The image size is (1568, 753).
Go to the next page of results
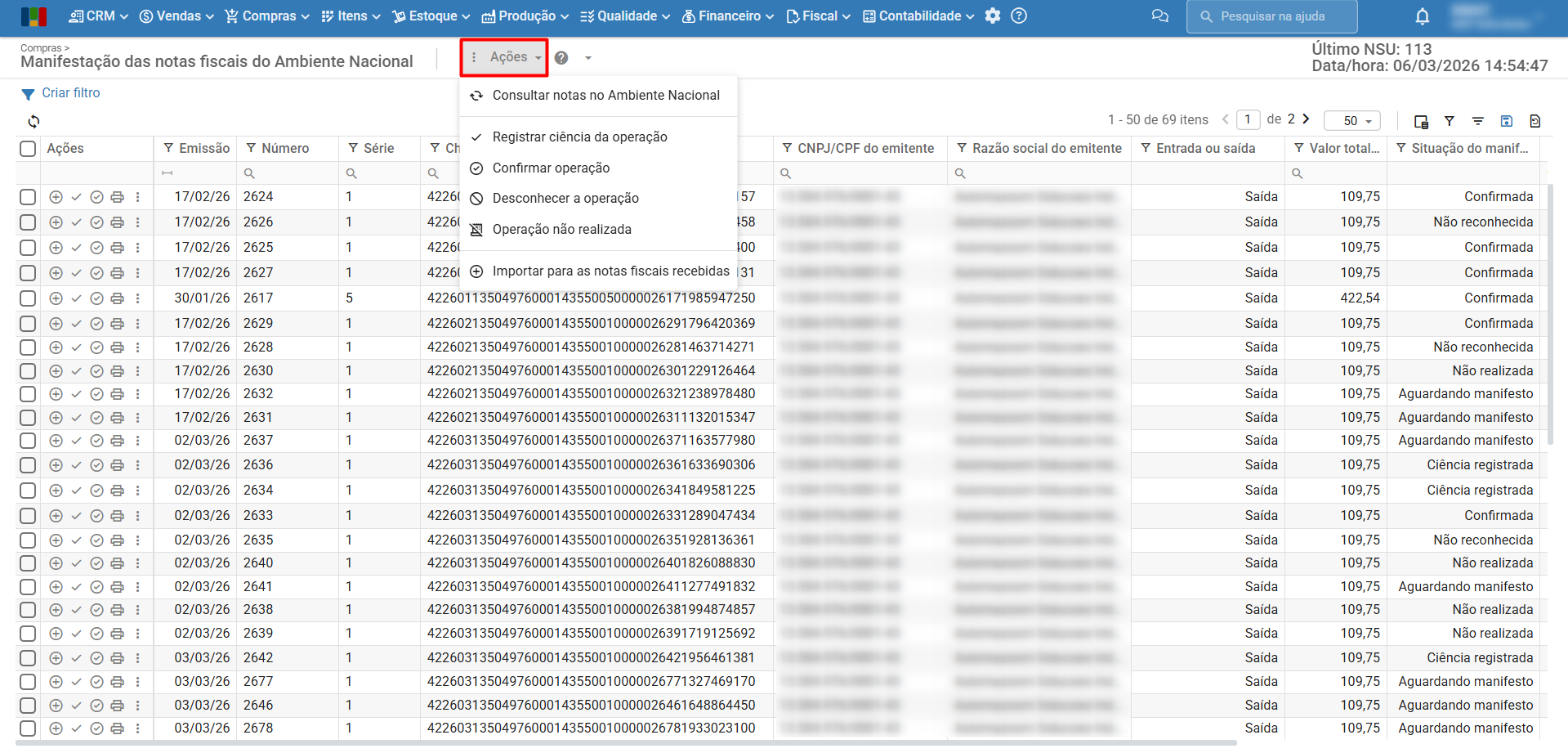pyautogui.click(x=1306, y=119)
